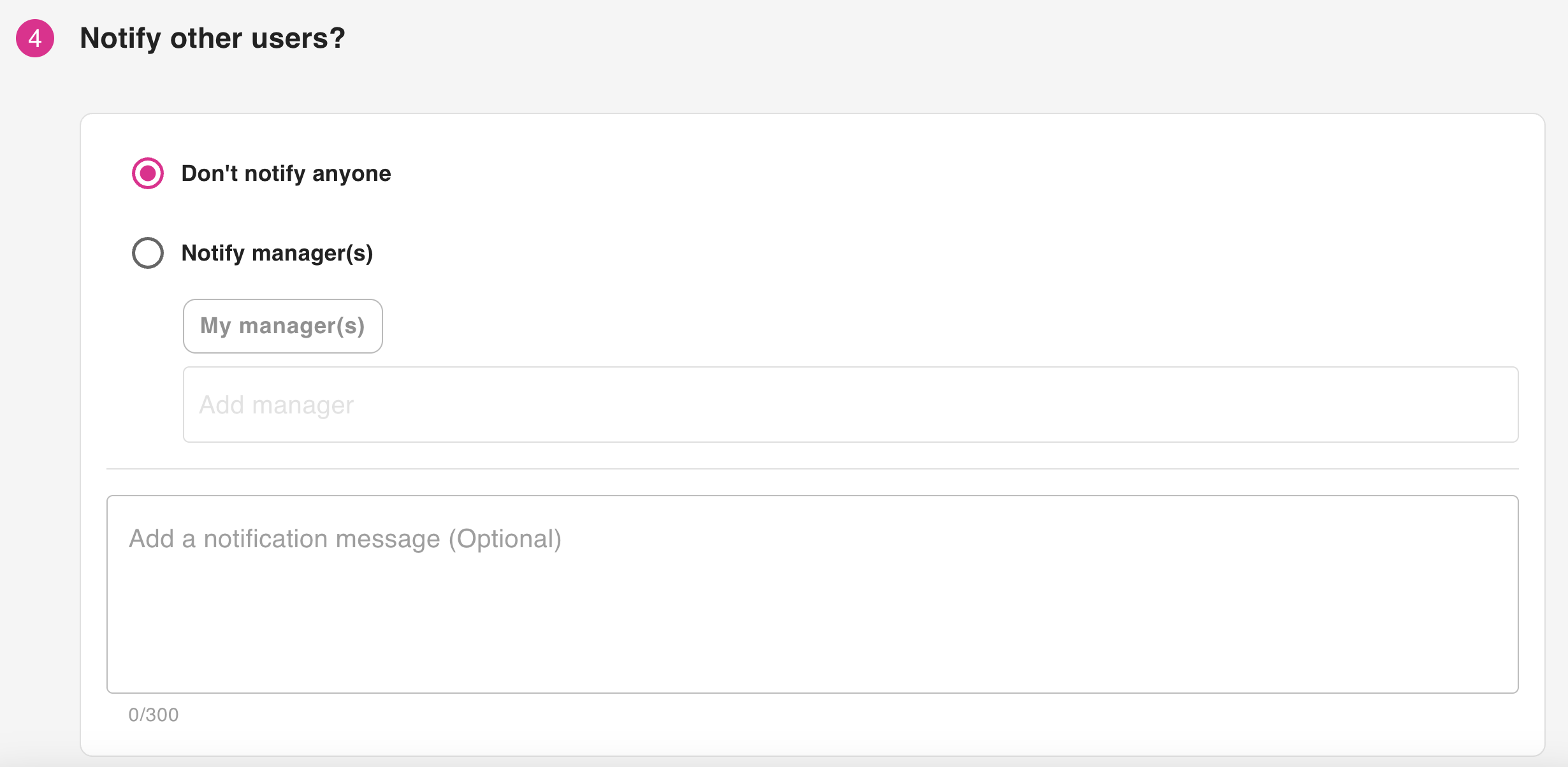
Task: Click the "(Optional)" text in the message box
Action: pyautogui.click(x=505, y=539)
